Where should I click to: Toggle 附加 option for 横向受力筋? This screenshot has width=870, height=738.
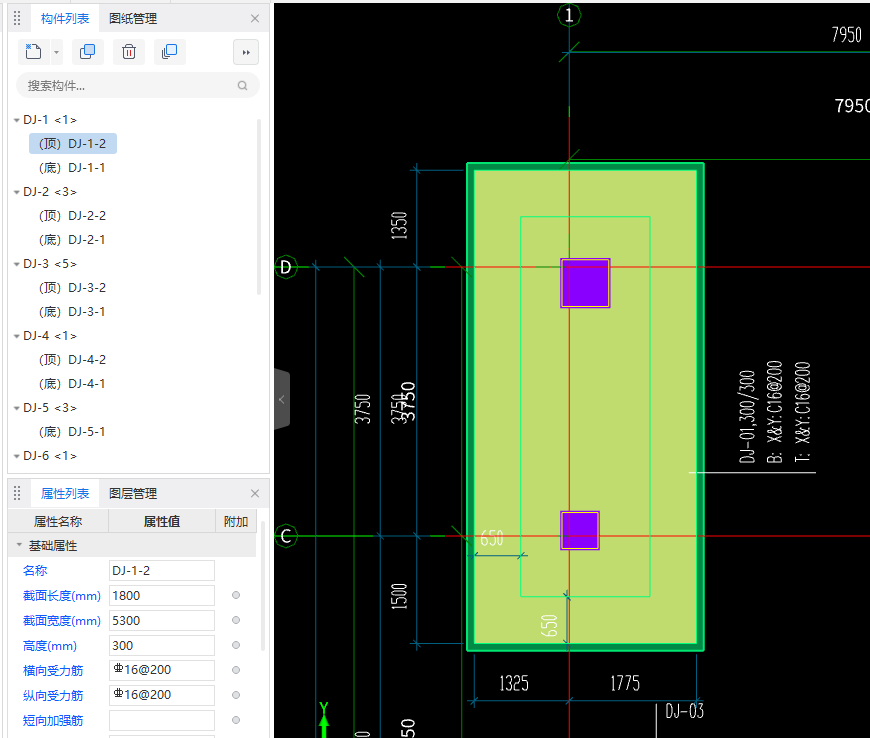coord(236,670)
